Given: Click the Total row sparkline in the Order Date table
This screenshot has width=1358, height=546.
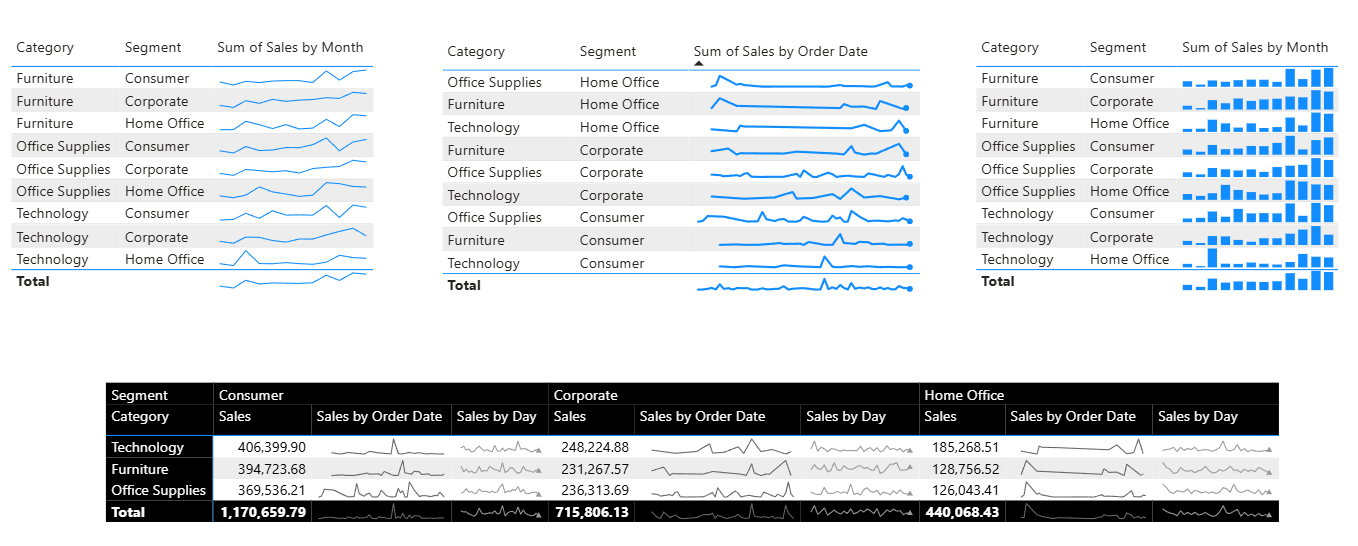Looking at the screenshot, I should [x=805, y=286].
